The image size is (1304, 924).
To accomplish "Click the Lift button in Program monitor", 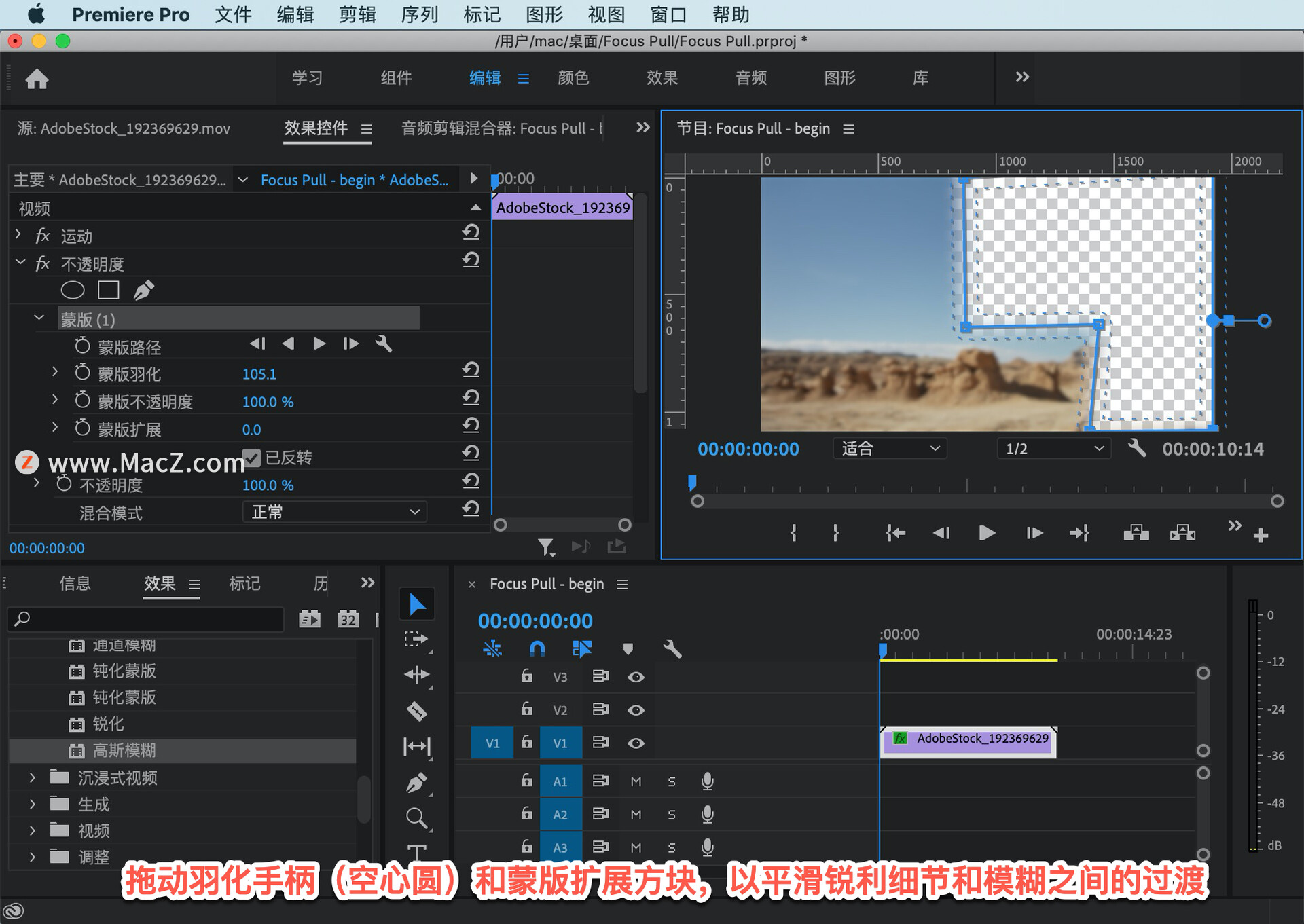I will (1136, 533).
